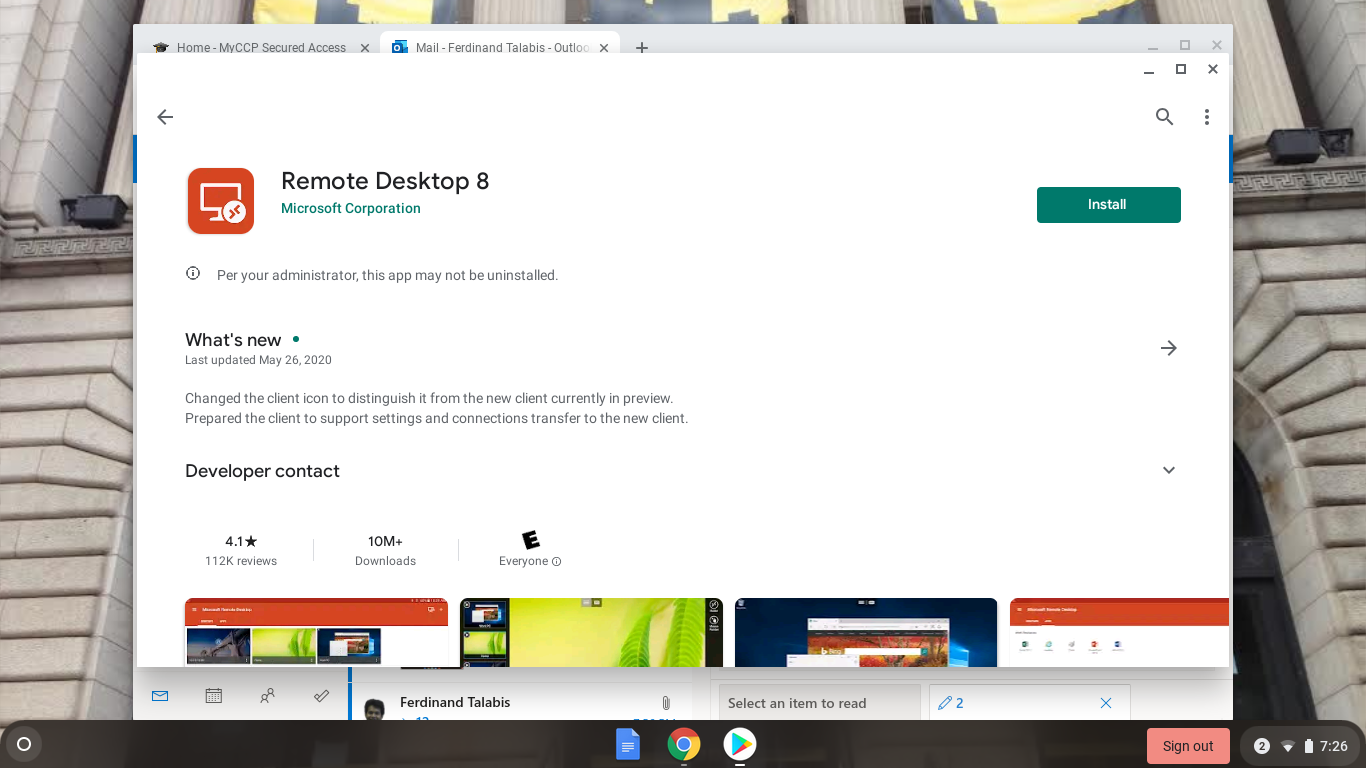The image size is (1366, 768).
Task: Click the administrator notice info icon
Action: pos(193,274)
